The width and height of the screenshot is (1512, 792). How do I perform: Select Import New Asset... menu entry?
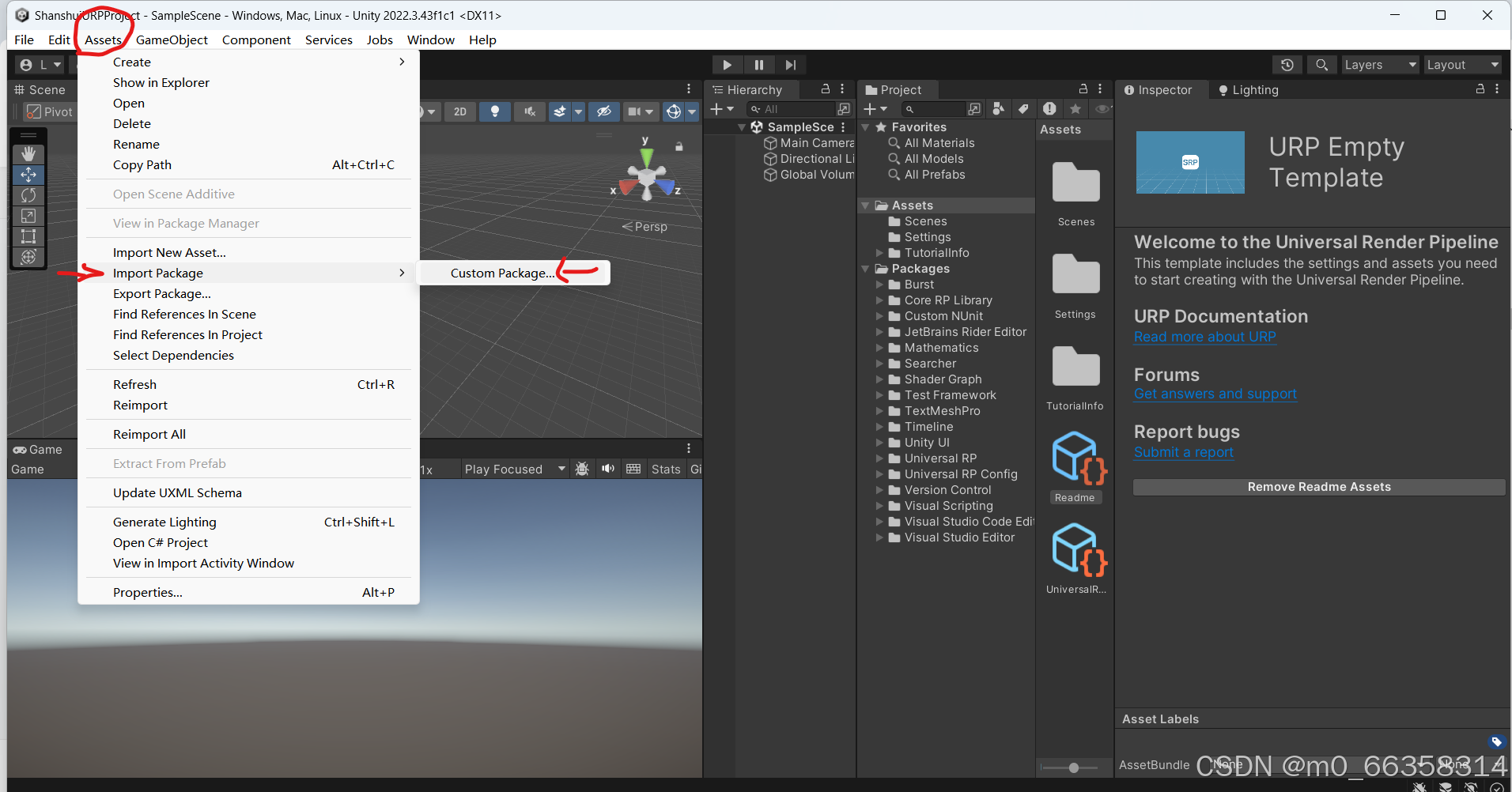248,252
